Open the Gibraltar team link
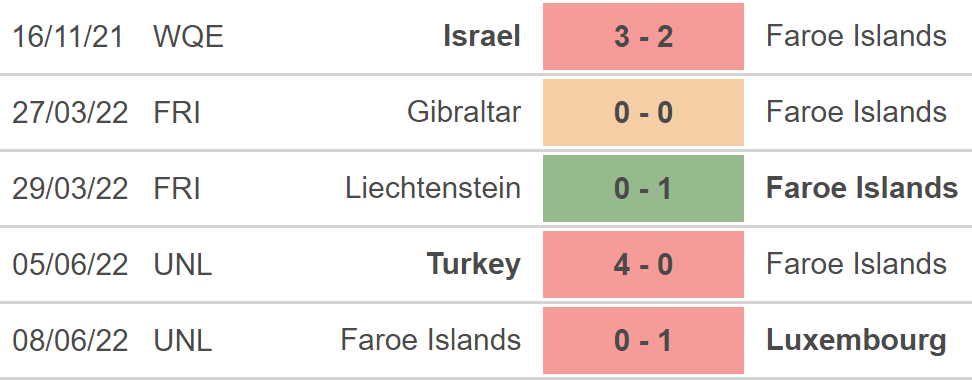 (464, 112)
